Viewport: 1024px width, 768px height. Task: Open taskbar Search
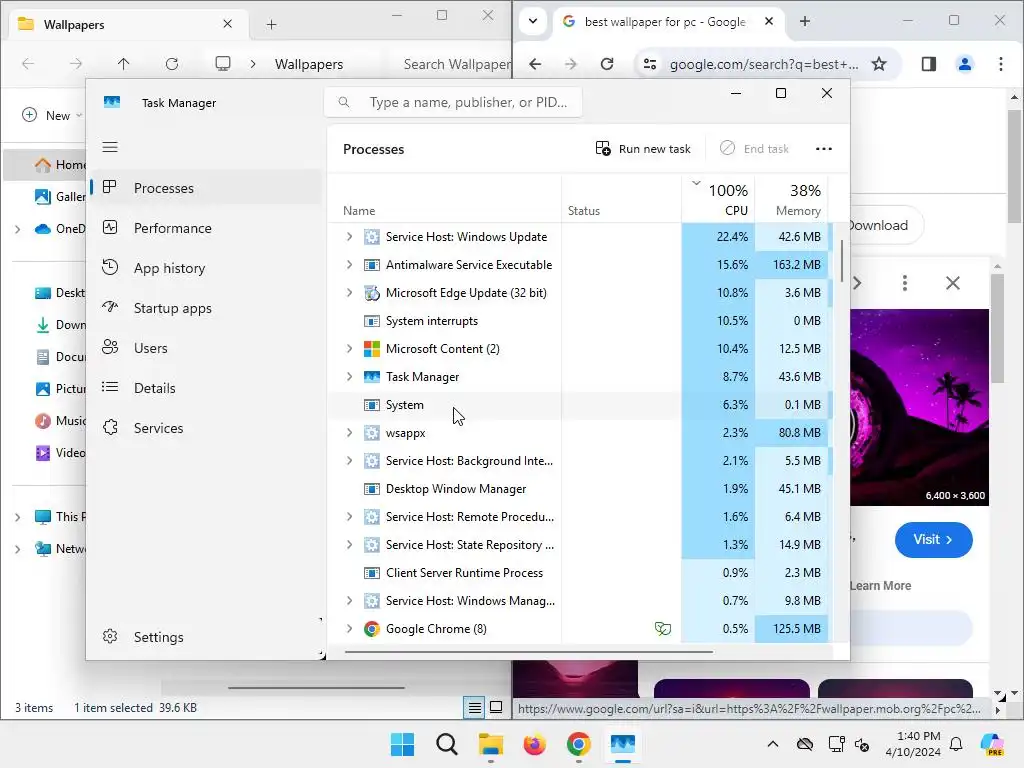coord(447,744)
